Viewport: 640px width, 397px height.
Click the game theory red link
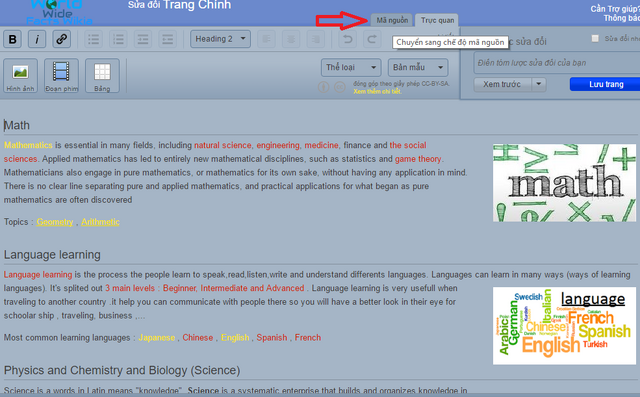[x=418, y=159]
